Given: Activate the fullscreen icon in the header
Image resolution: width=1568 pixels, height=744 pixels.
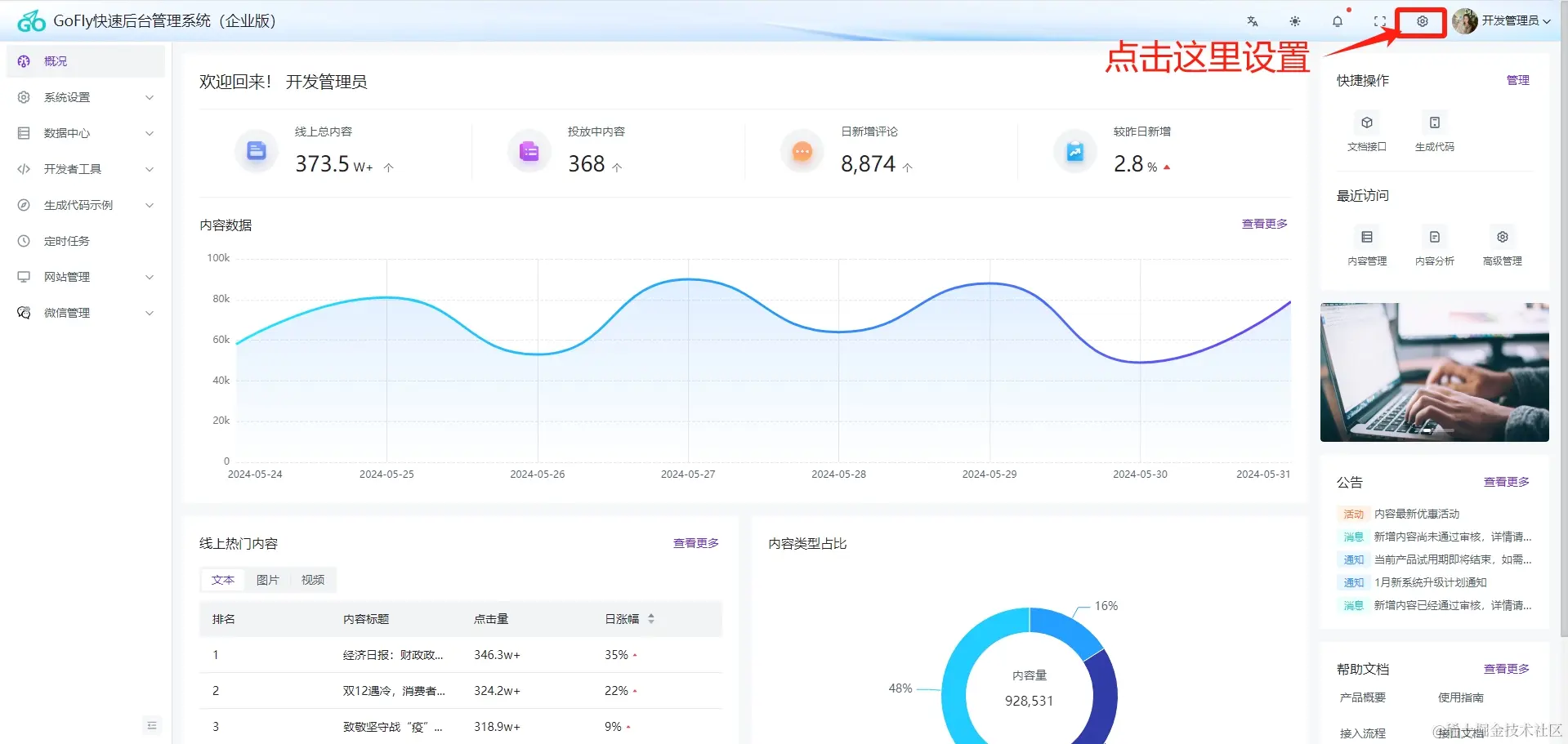Looking at the screenshot, I should click(x=1380, y=21).
